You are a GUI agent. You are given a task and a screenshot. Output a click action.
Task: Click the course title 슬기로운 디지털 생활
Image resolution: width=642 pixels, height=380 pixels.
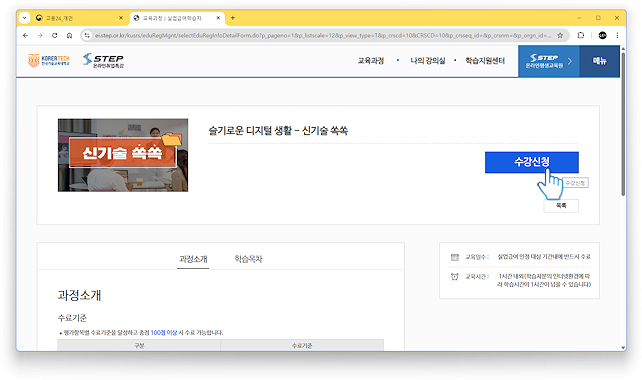click(x=278, y=131)
